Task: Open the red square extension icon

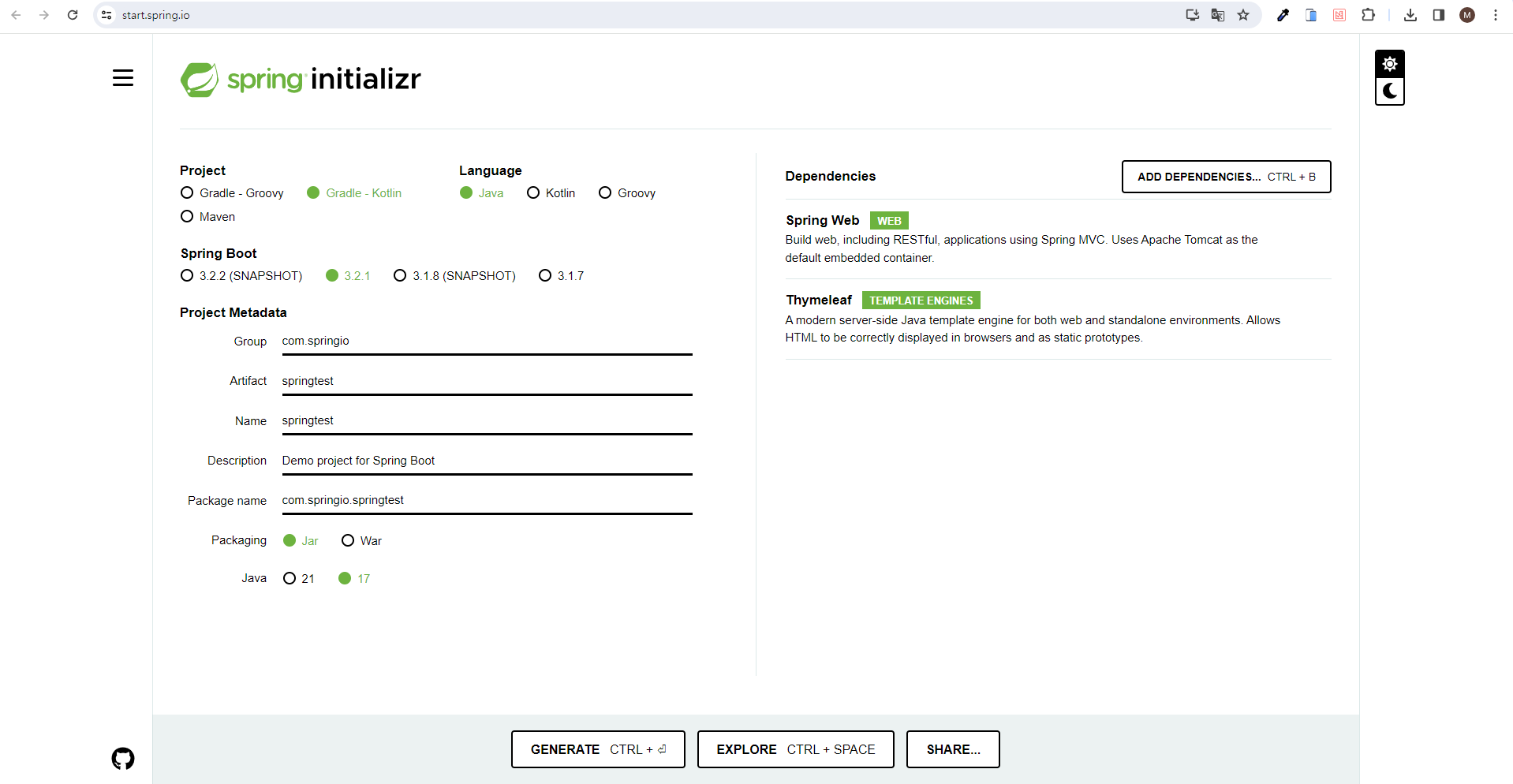Action: coord(1339,15)
